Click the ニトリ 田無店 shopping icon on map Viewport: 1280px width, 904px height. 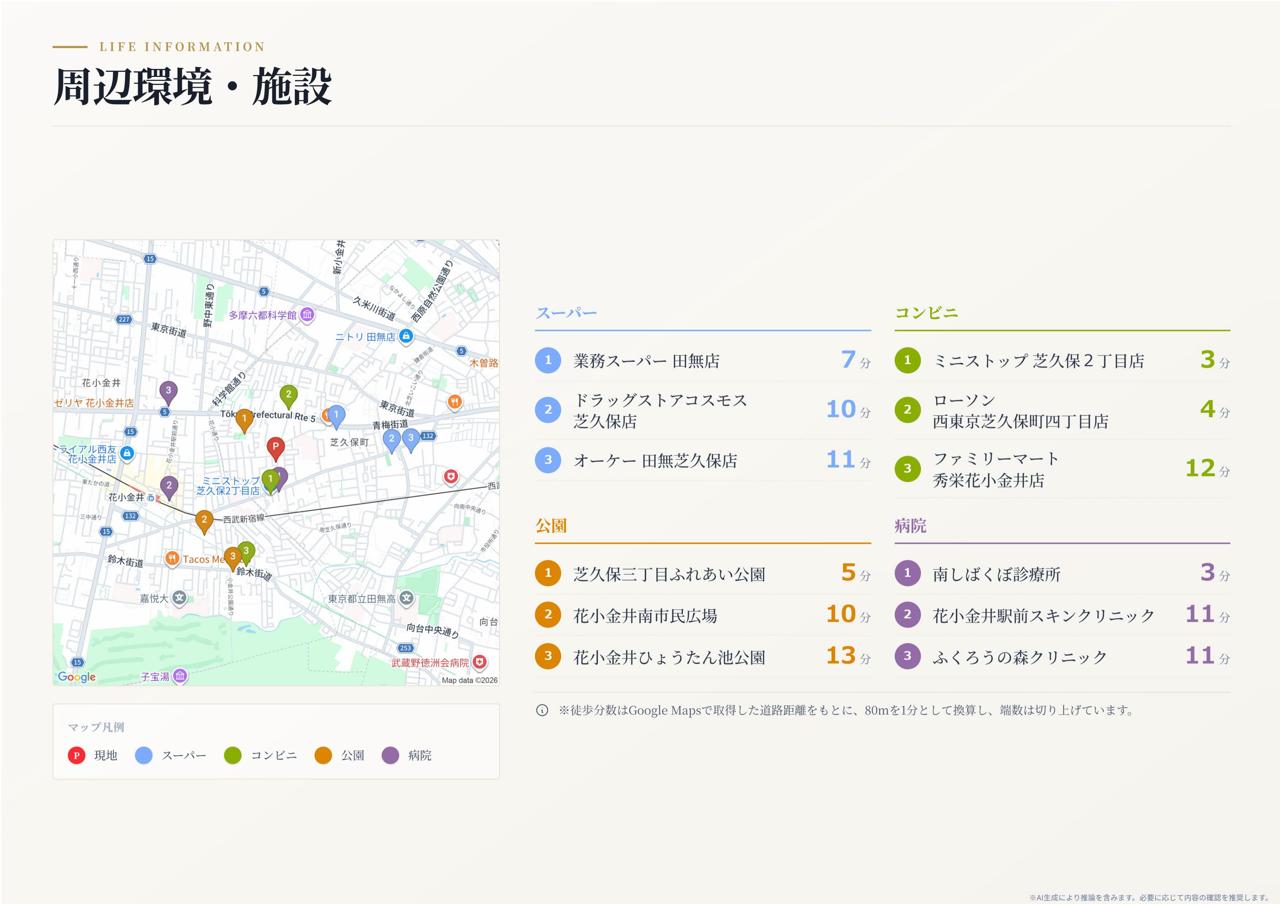(x=405, y=337)
